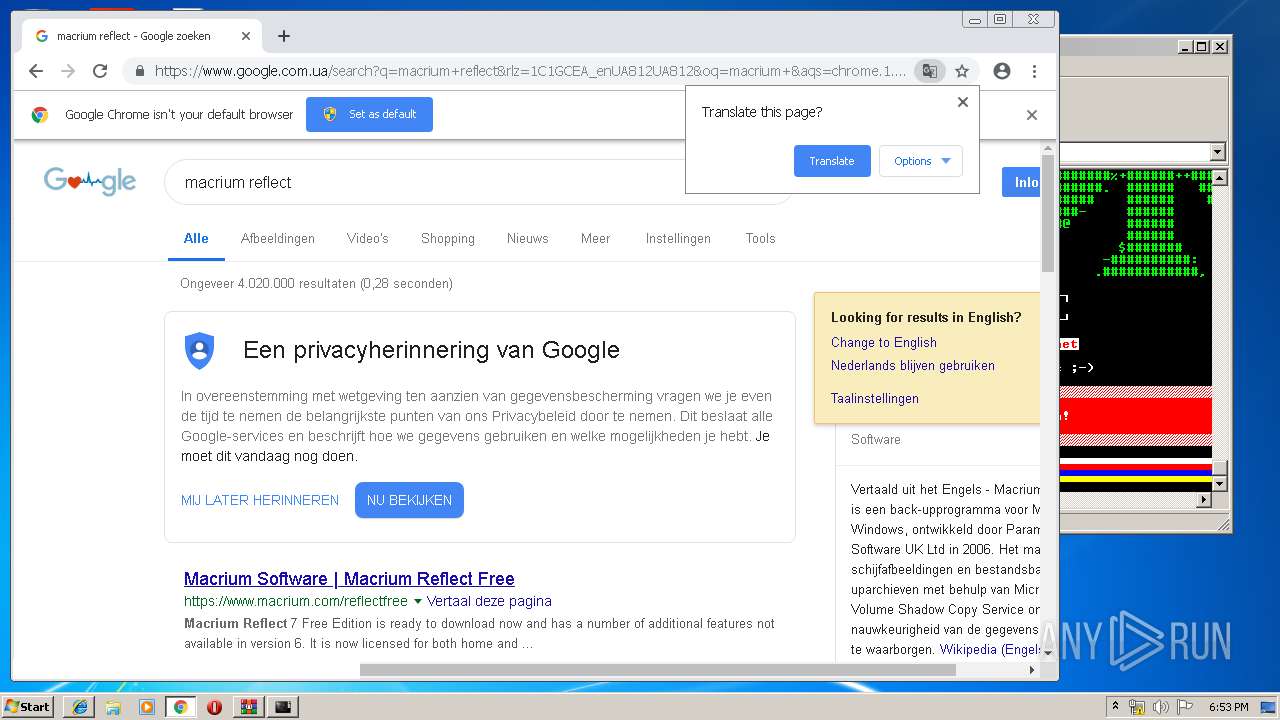The image size is (1280, 720).
Task: Click Tools in search options
Action: [760, 238]
